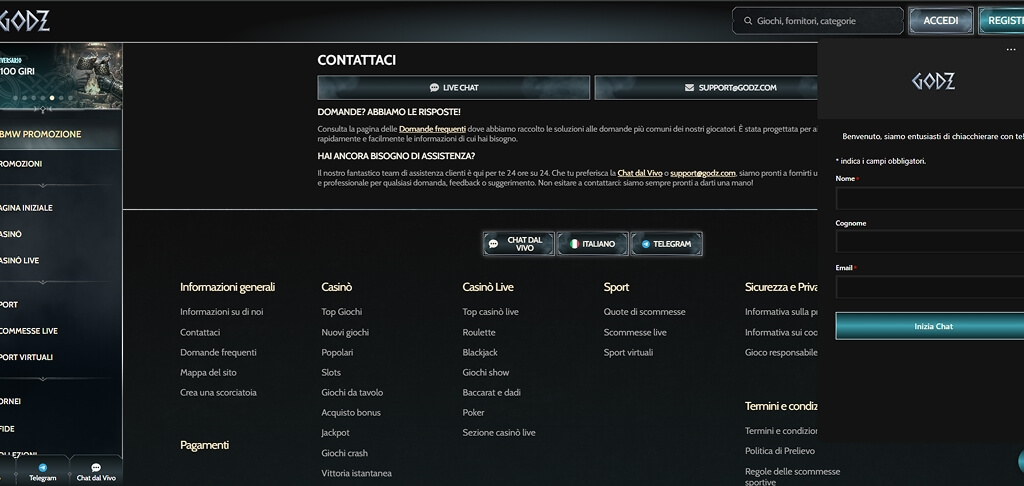Open the Sezione casinò live link
This screenshot has height=486, width=1024.
[499, 432]
